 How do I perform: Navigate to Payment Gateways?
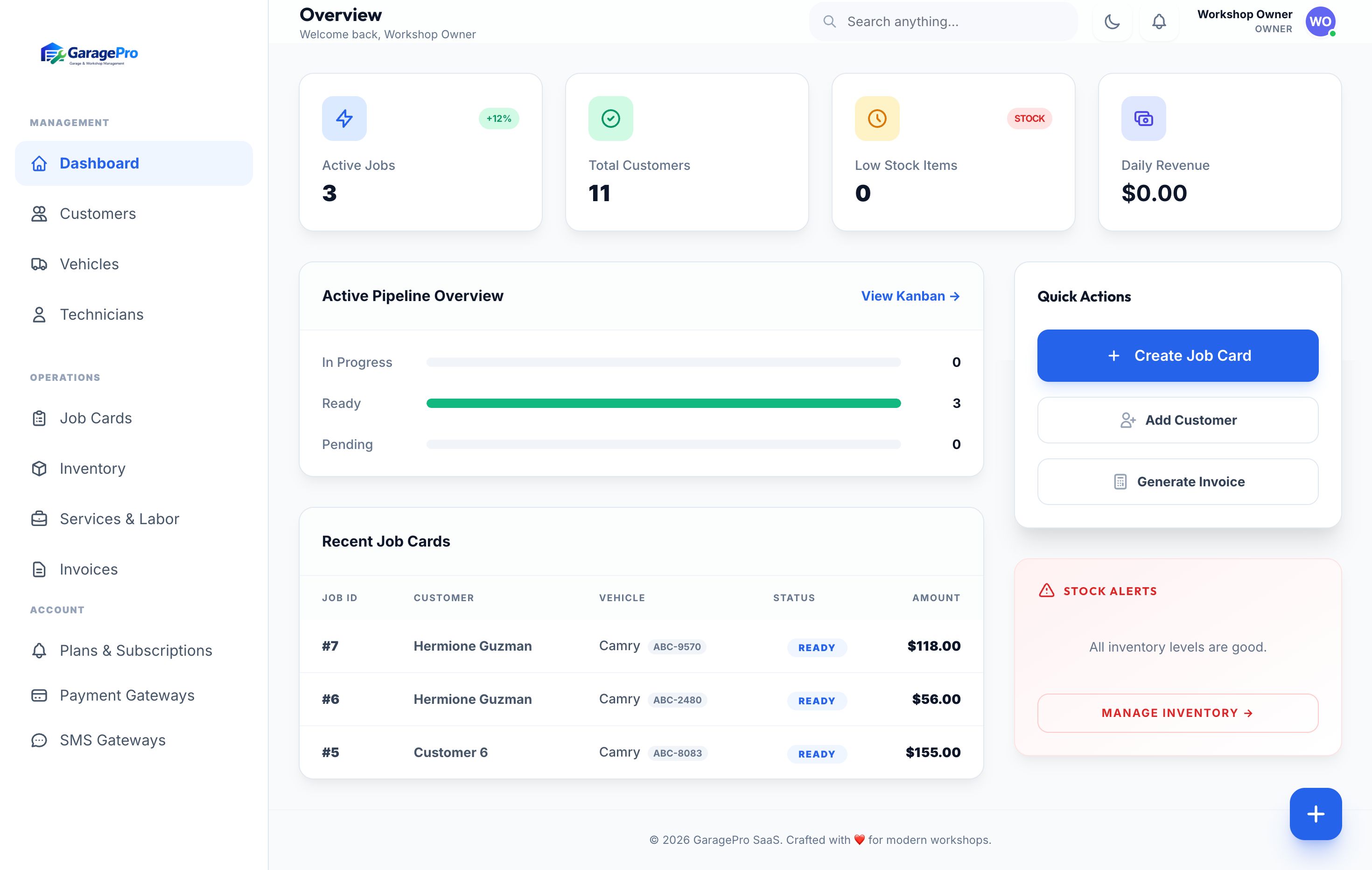[x=126, y=695]
